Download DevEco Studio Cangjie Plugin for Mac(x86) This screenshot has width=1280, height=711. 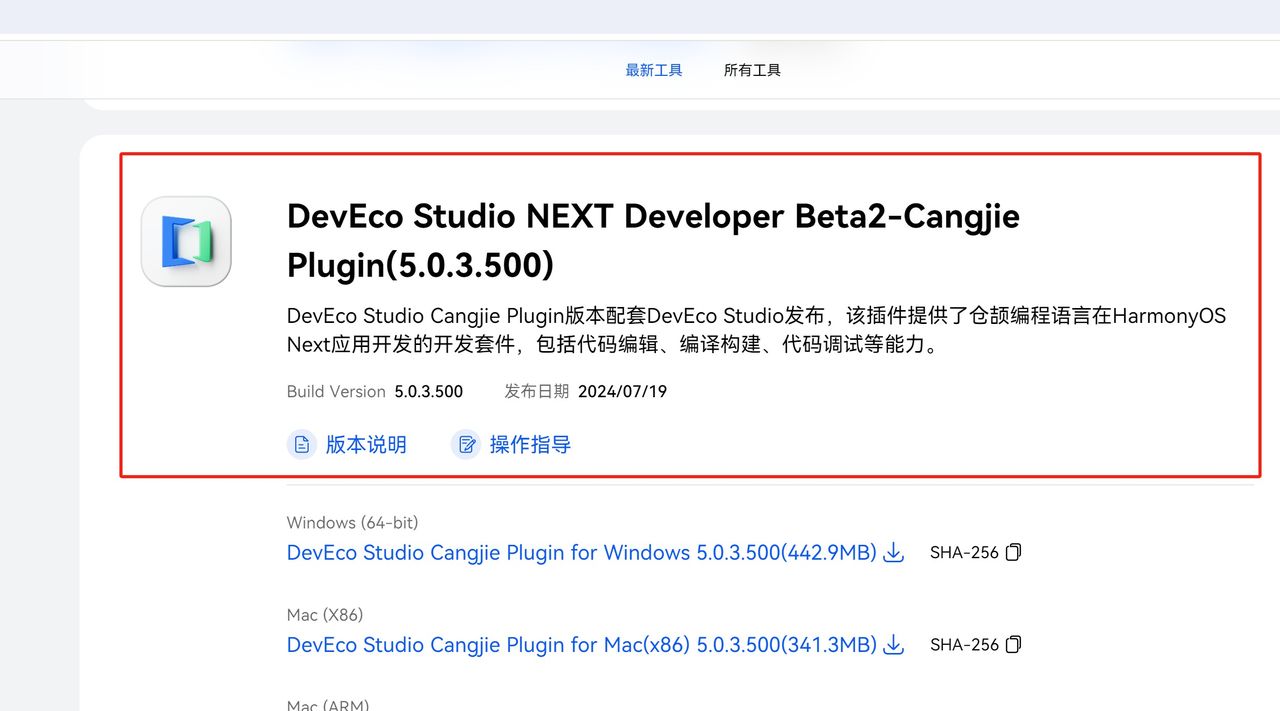point(580,645)
